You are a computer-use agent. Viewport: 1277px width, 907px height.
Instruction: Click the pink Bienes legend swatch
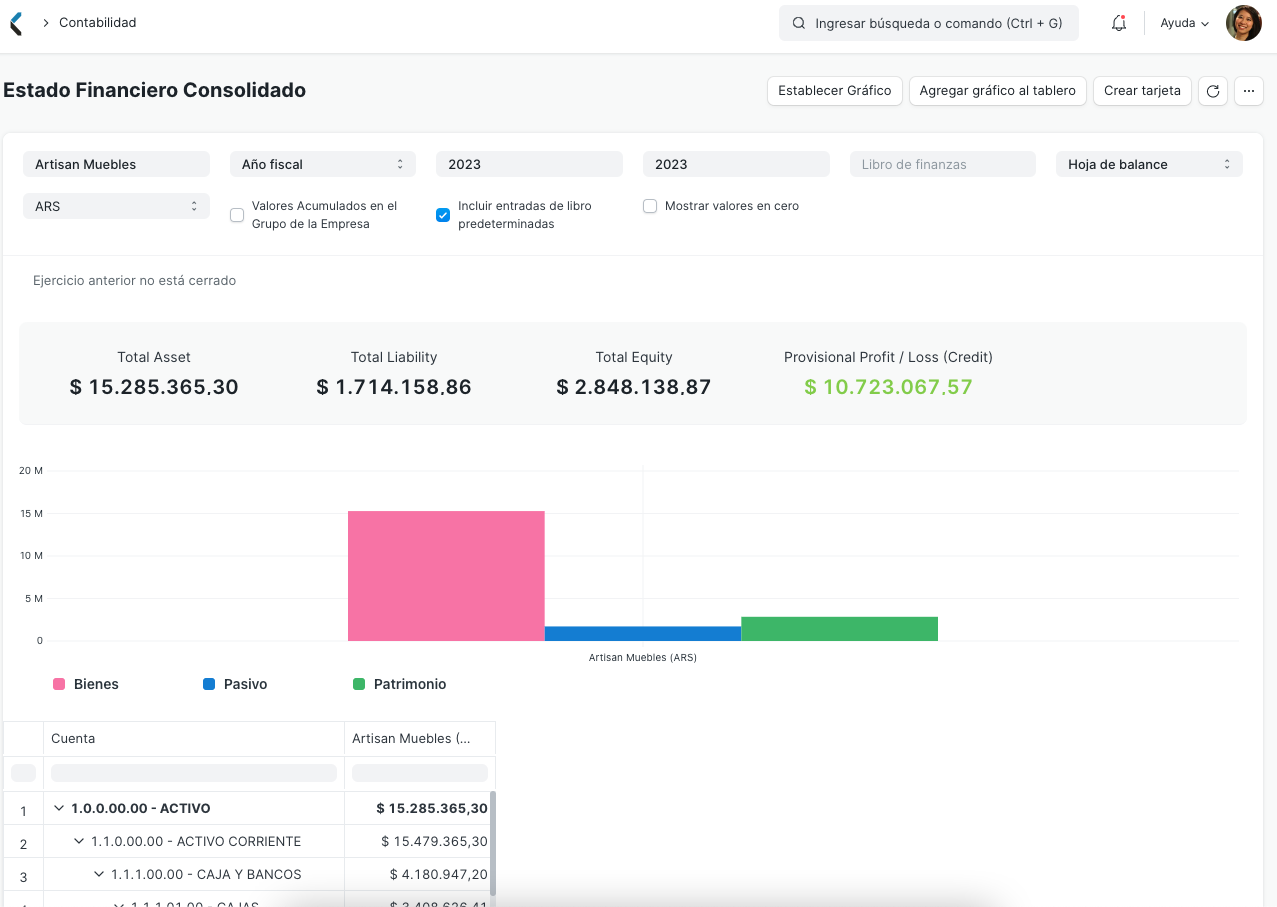60,683
